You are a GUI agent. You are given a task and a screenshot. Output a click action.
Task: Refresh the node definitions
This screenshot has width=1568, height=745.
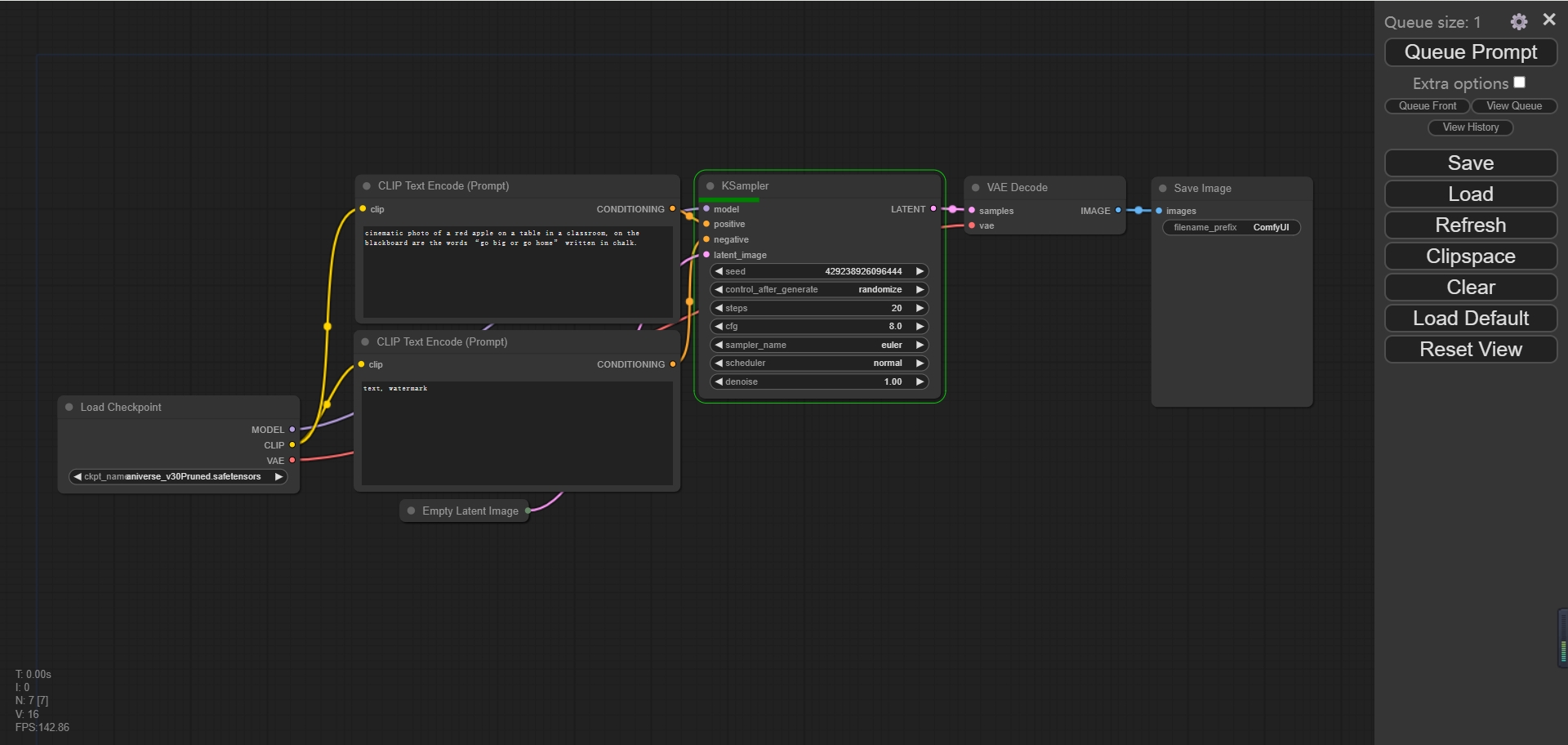coord(1471,225)
